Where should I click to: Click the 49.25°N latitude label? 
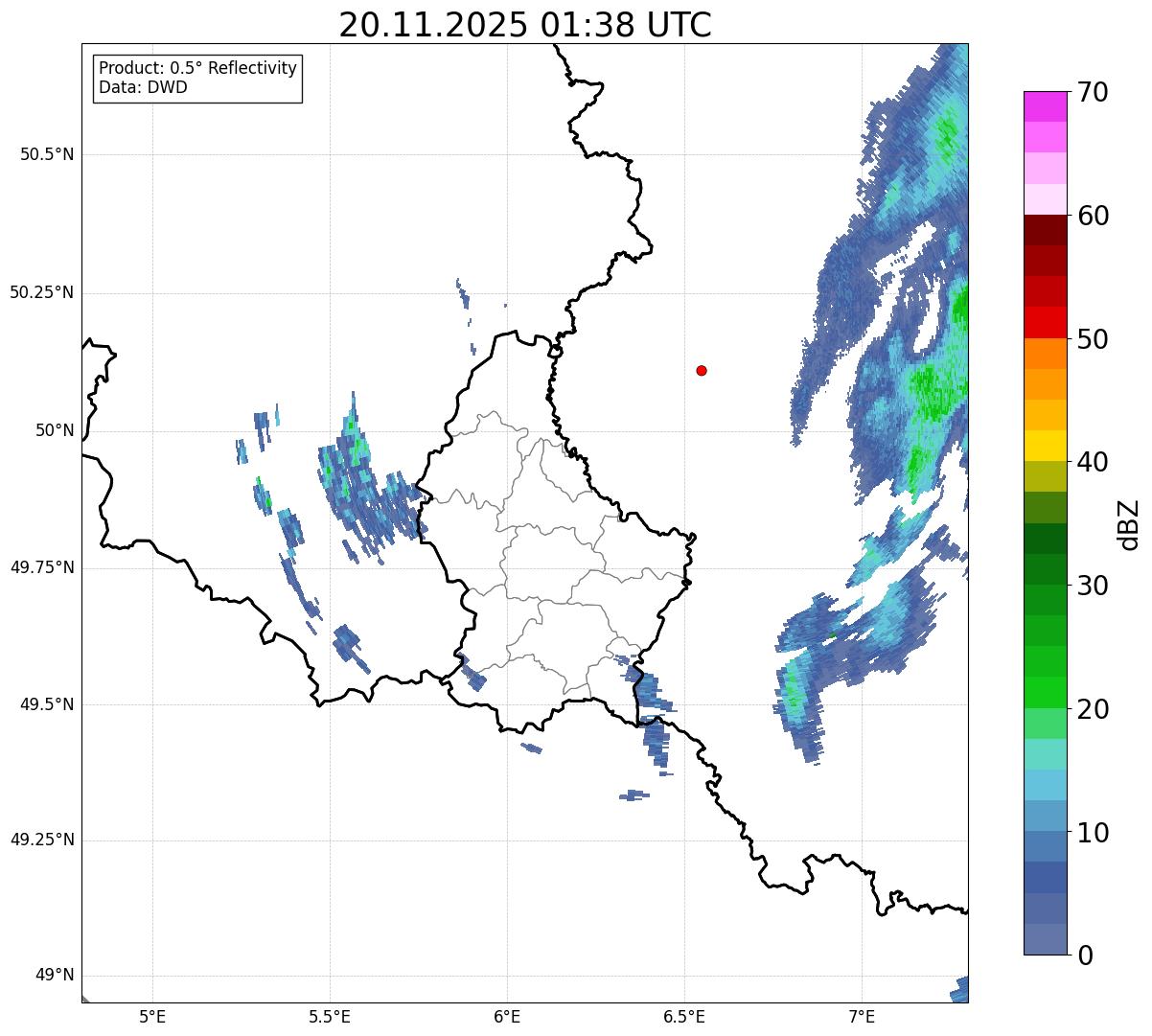(x=42, y=840)
